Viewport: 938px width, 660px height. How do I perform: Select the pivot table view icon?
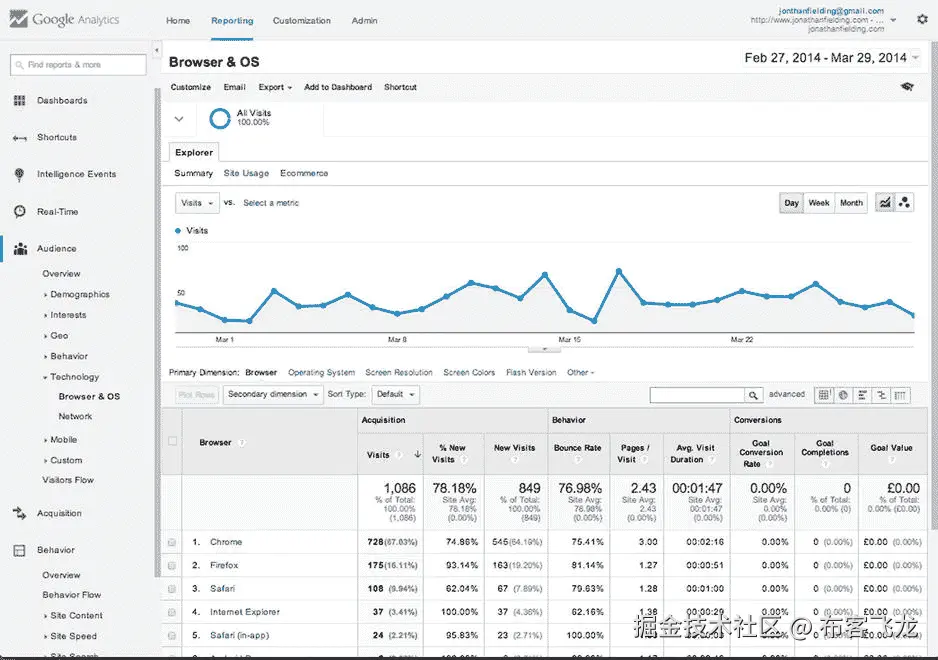900,395
